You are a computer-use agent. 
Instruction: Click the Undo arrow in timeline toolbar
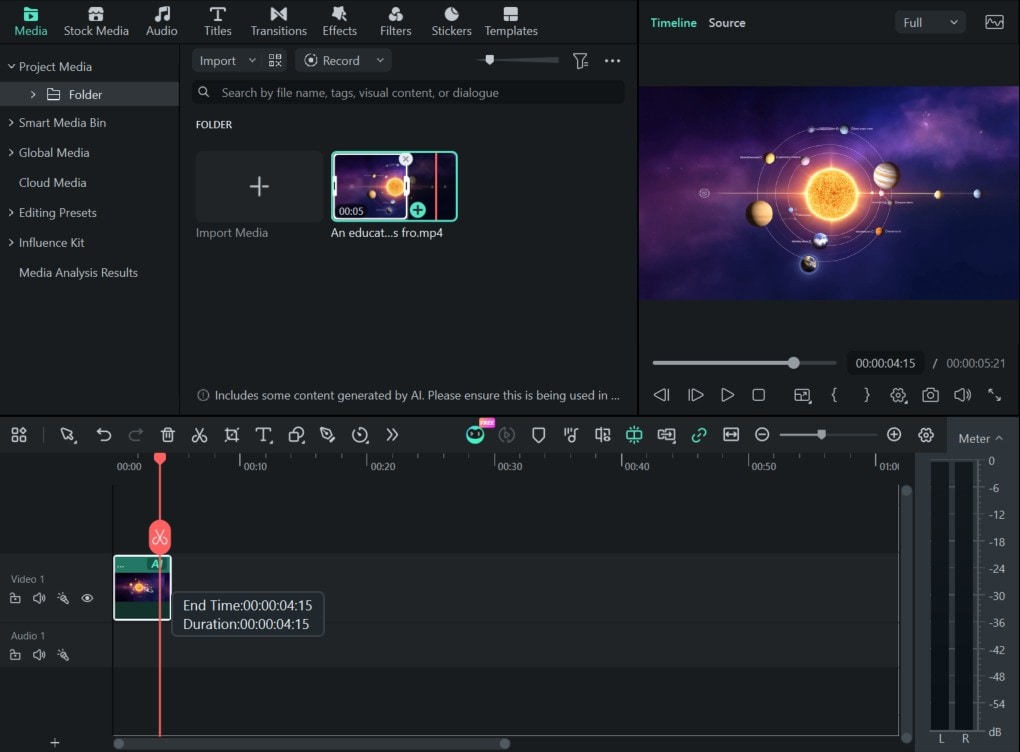point(103,435)
